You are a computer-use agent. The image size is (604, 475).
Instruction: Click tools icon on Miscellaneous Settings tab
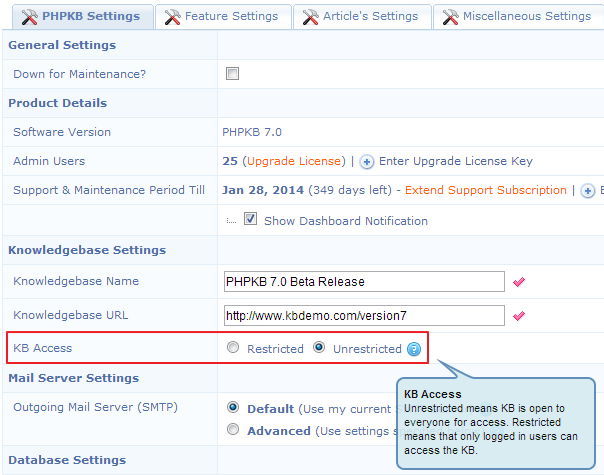pyautogui.click(x=450, y=17)
